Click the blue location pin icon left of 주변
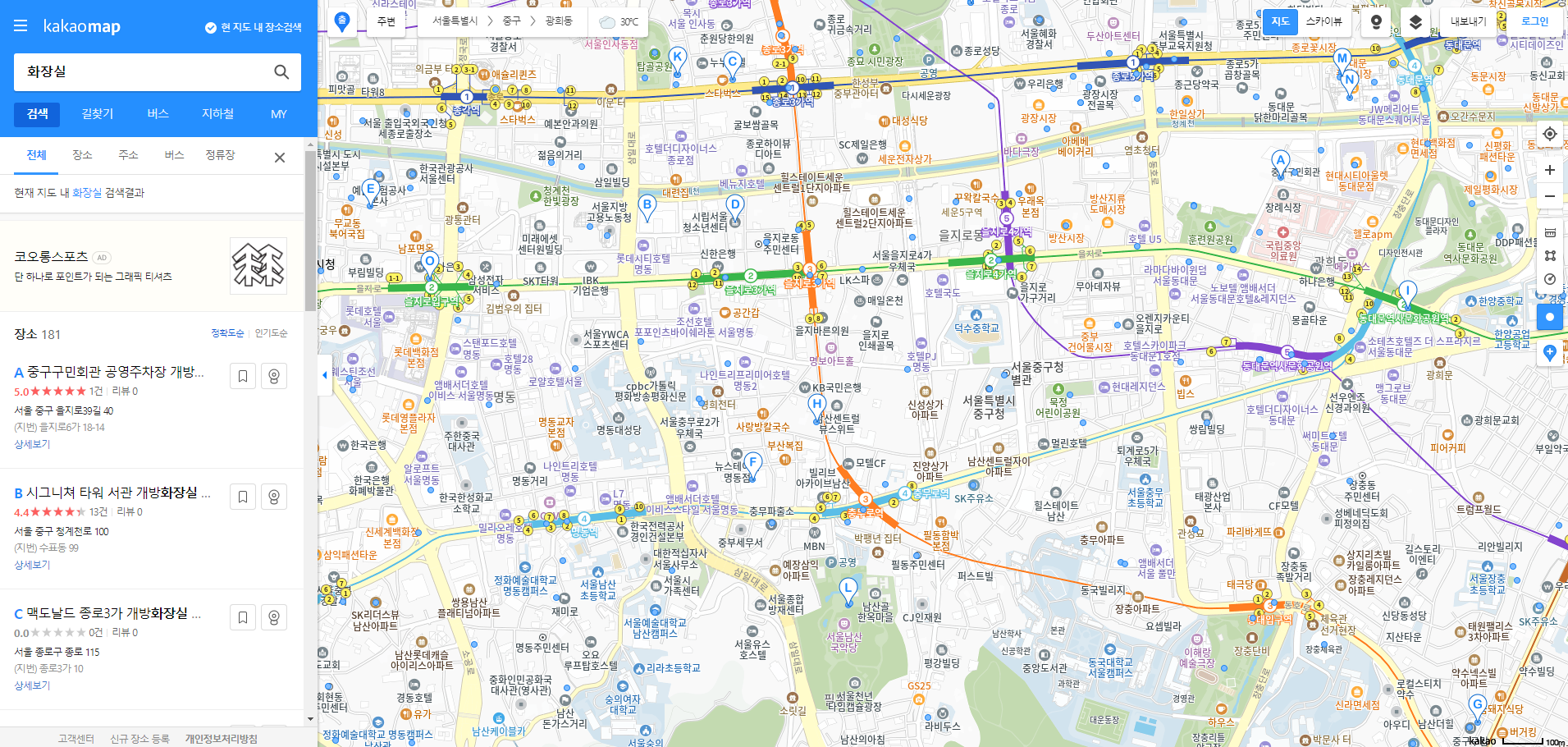 point(342,21)
